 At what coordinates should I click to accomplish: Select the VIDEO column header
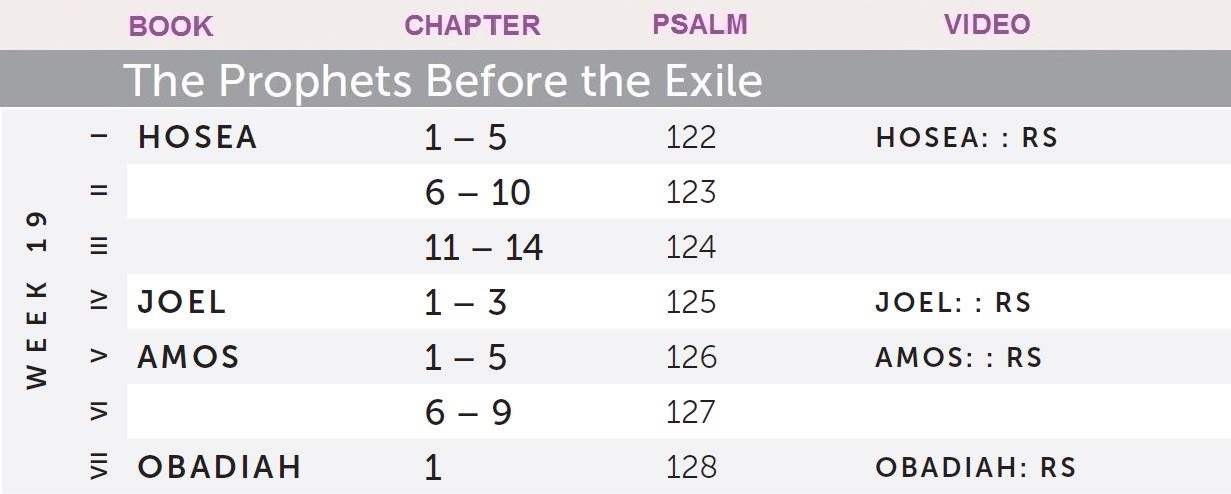[987, 25]
